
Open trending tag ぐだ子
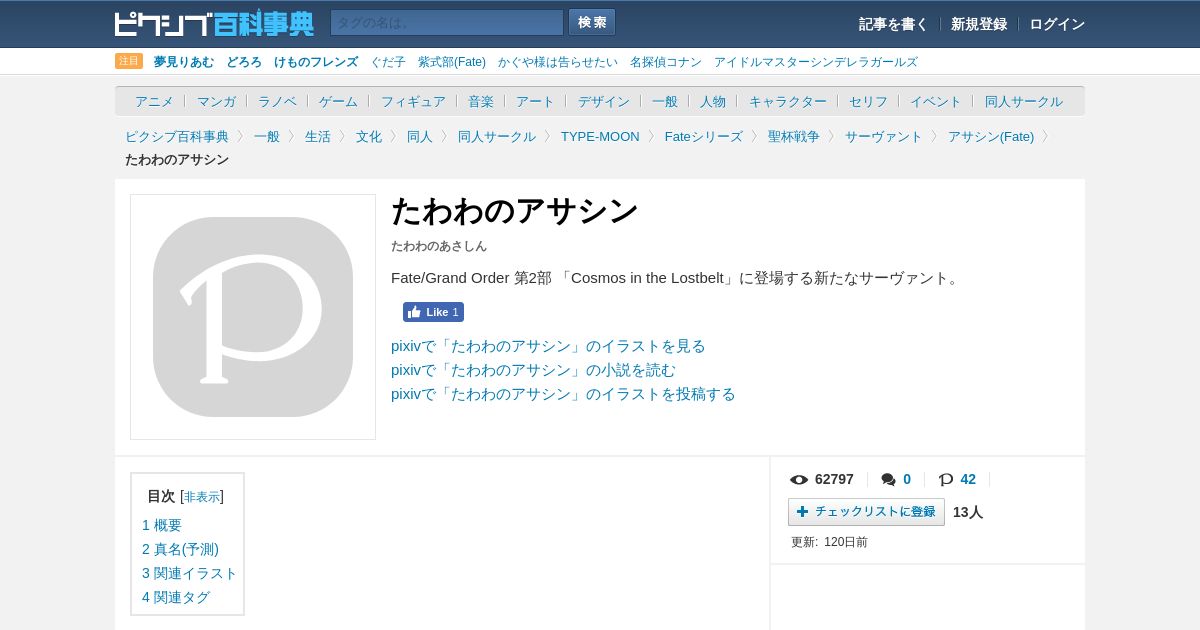coord(388,62)
